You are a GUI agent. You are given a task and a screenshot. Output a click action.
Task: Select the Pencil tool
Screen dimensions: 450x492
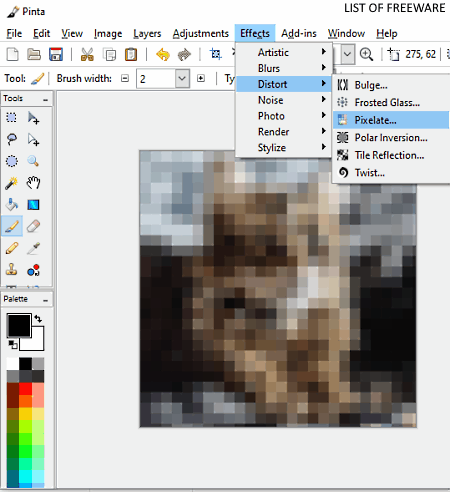(12, 248)
